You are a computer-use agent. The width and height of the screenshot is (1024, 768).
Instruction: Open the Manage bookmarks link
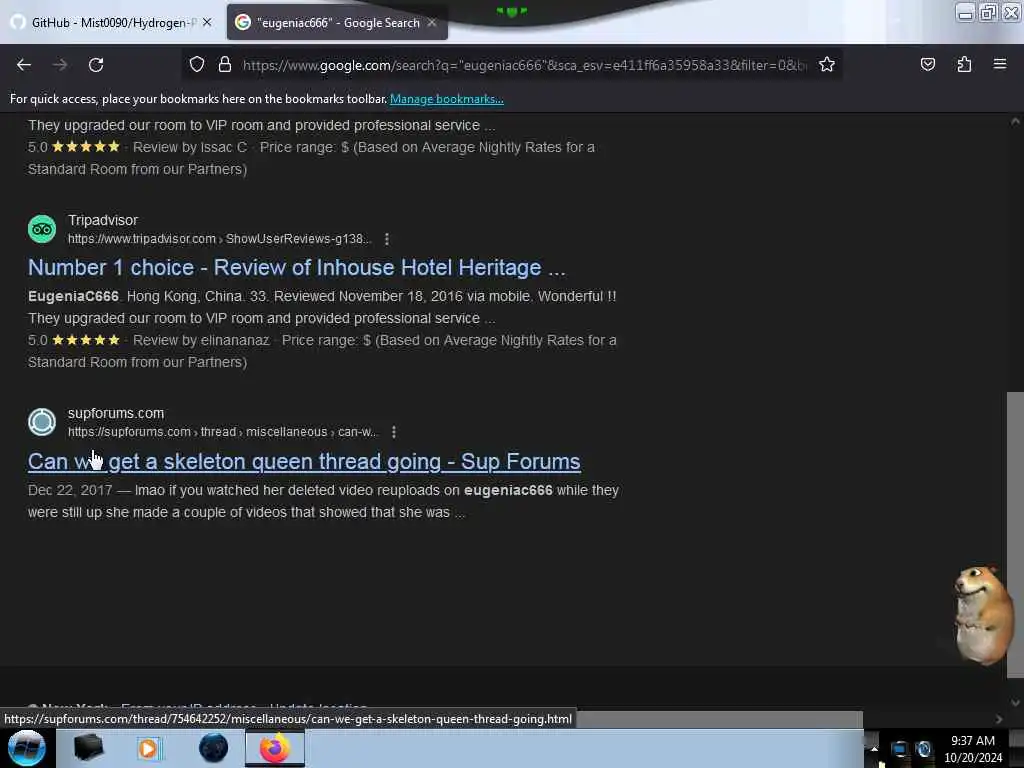pos(447,99)
